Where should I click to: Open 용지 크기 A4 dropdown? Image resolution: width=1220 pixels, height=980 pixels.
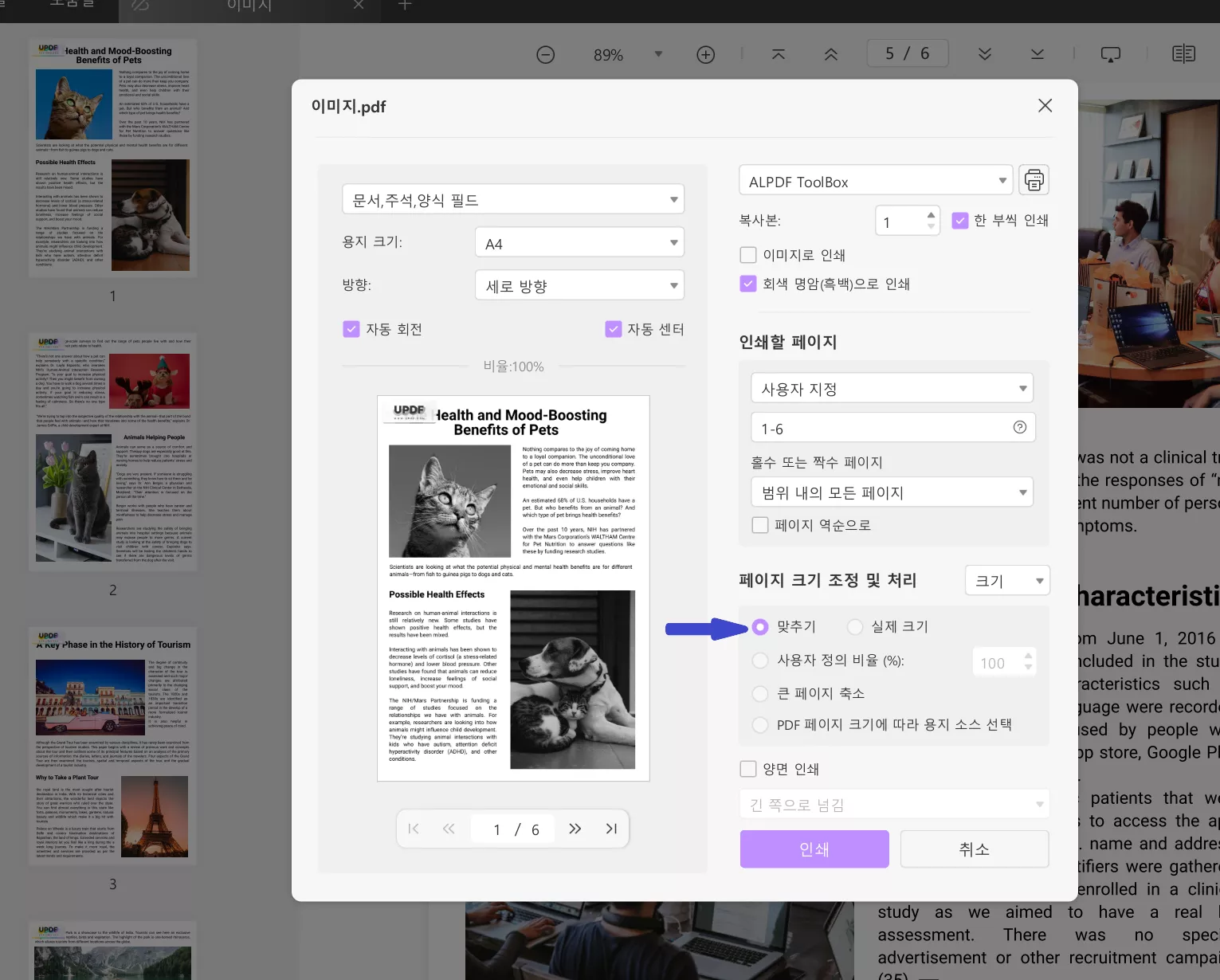tap(579, 242)
